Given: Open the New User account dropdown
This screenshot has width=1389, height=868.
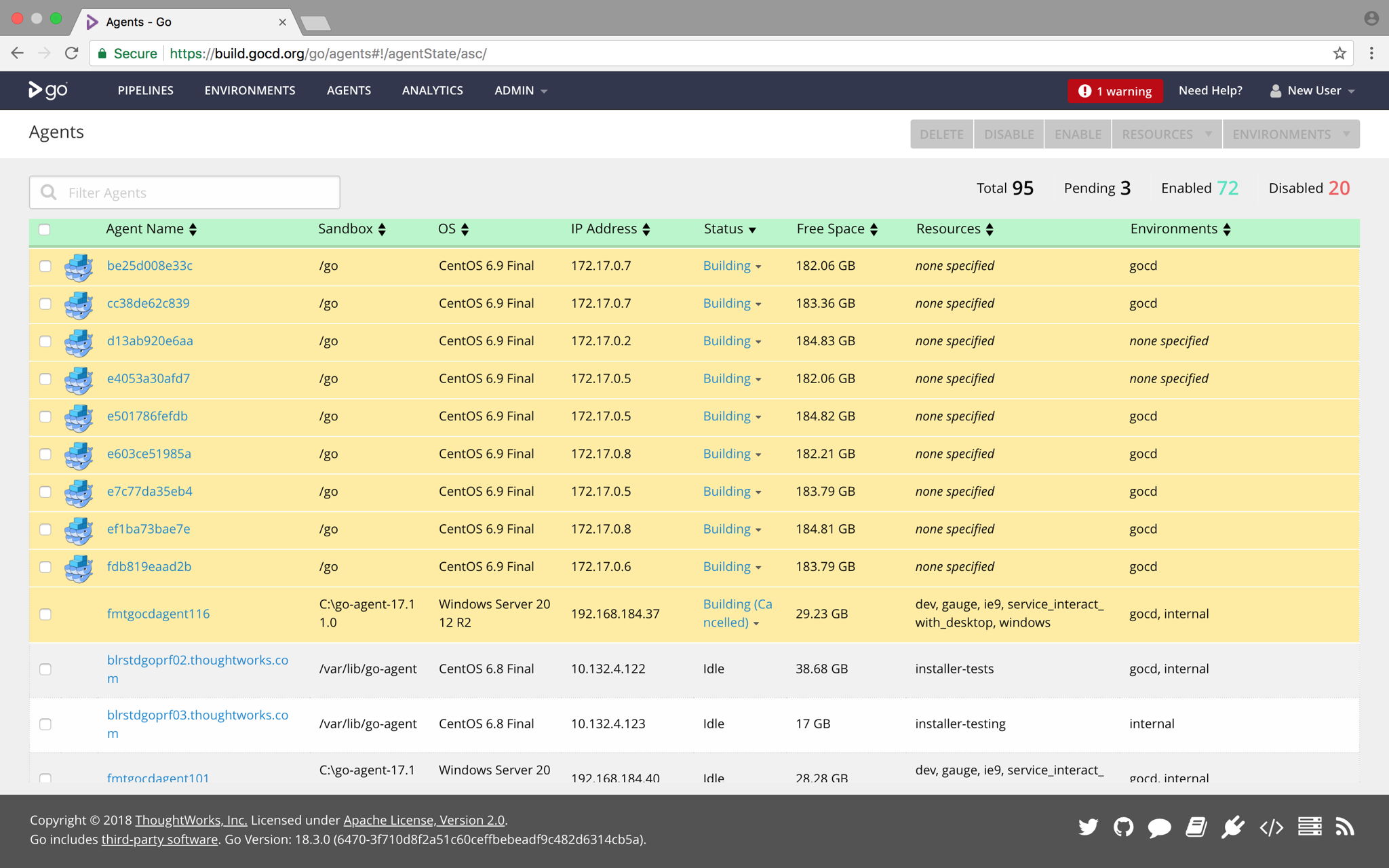Looking at the screenshot, I should click(x=1312, y=91).
